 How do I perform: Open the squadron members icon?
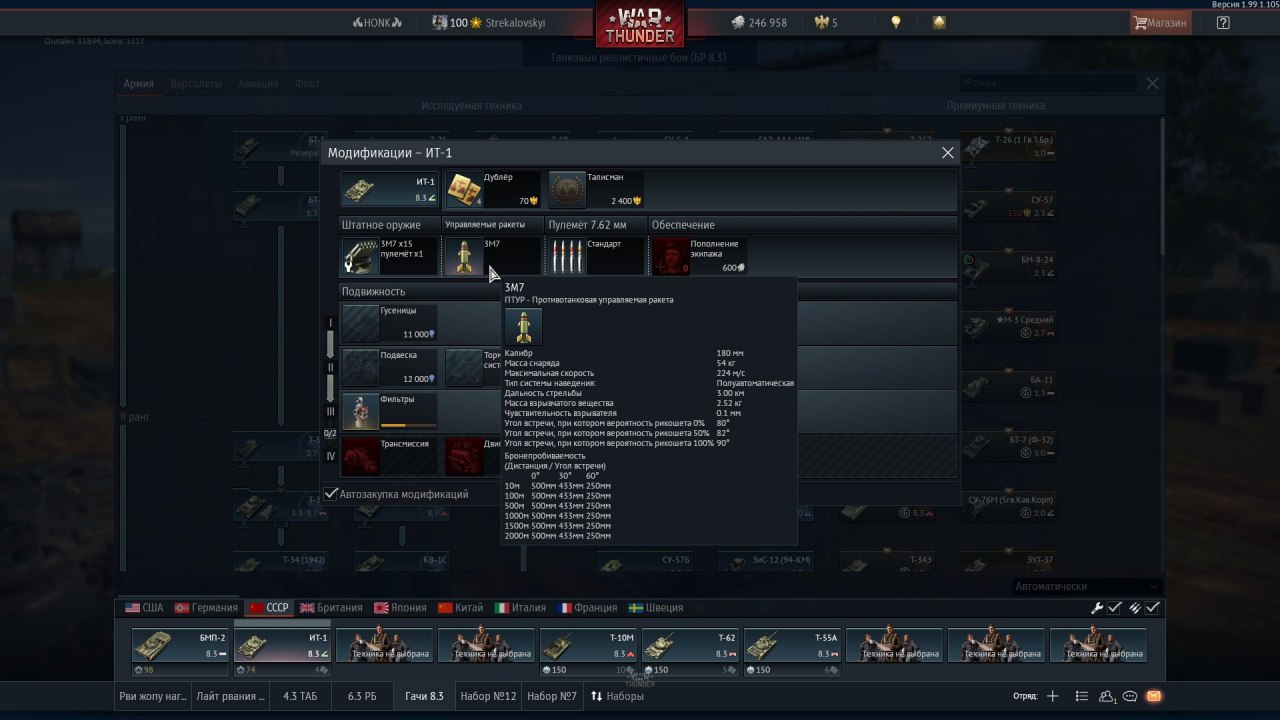(1107, 696)
